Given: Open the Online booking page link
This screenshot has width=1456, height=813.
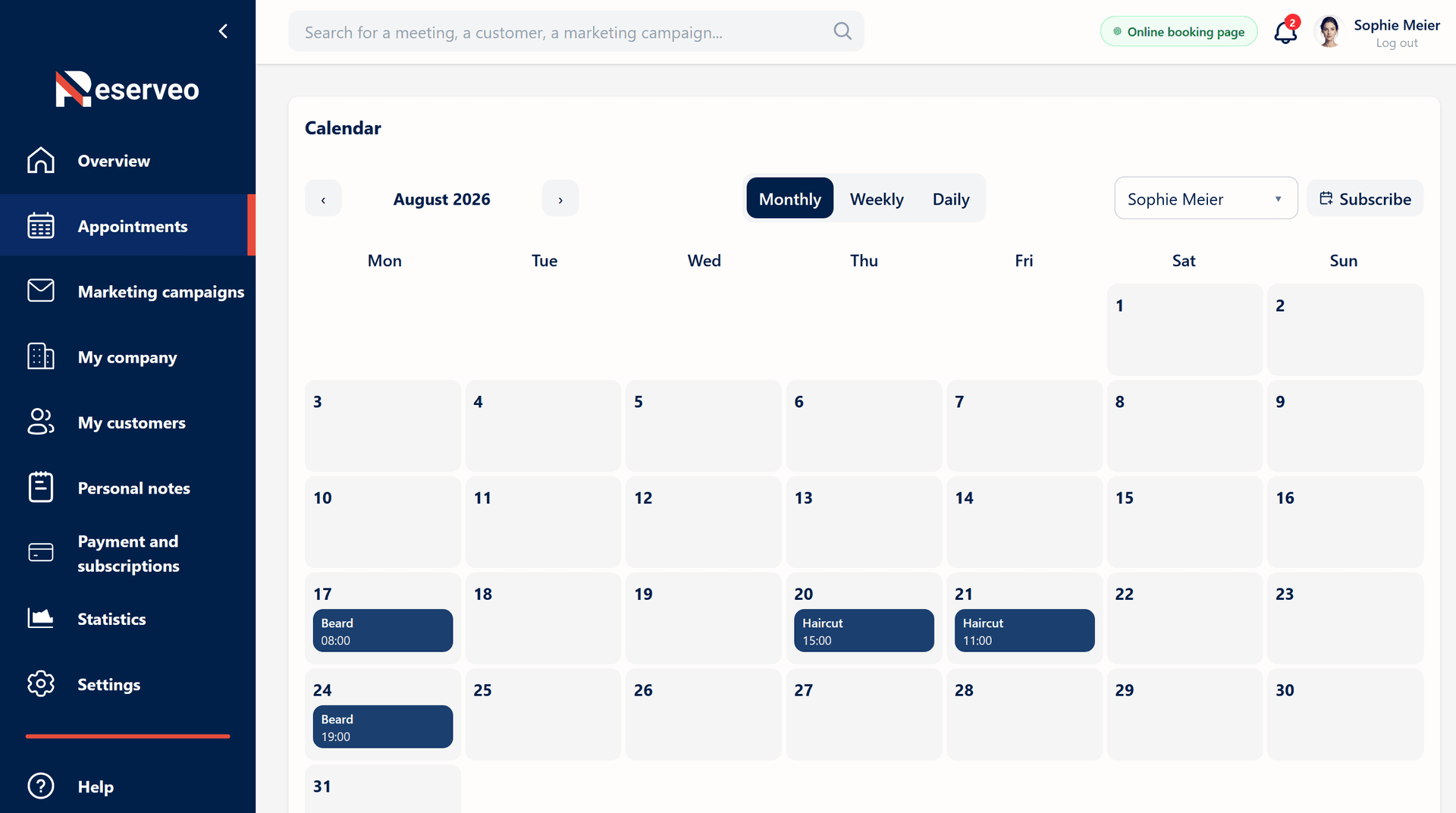Looking at the screenshot, I should click(1178, 32).
